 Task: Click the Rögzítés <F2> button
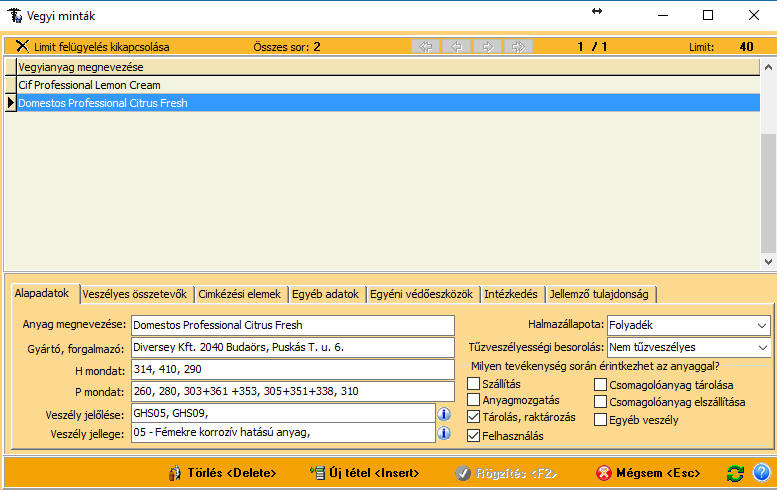(x=506, y=473)
